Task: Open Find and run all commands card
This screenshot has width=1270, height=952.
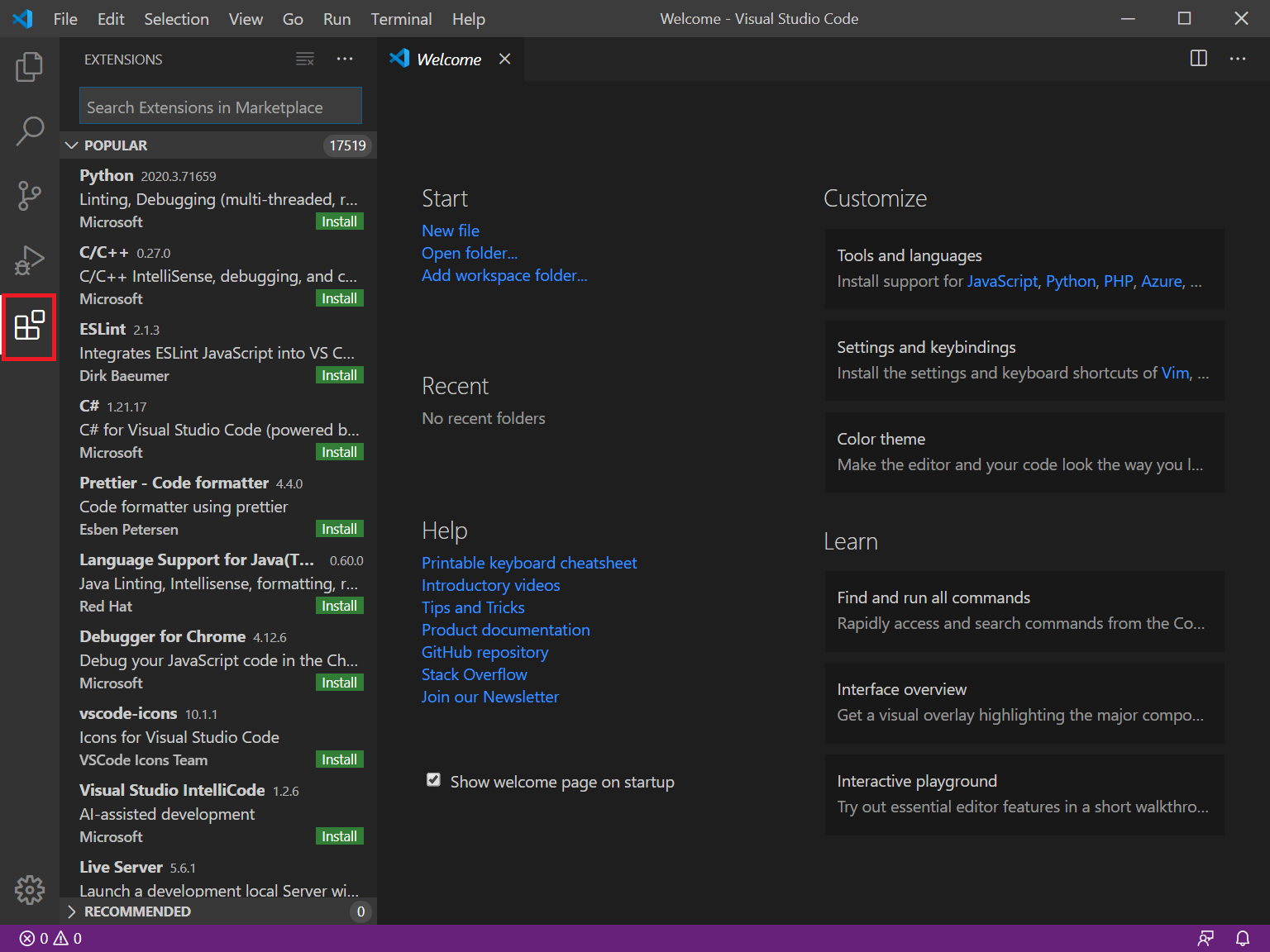Action: pyautogui.click(x=1024, y=611)
